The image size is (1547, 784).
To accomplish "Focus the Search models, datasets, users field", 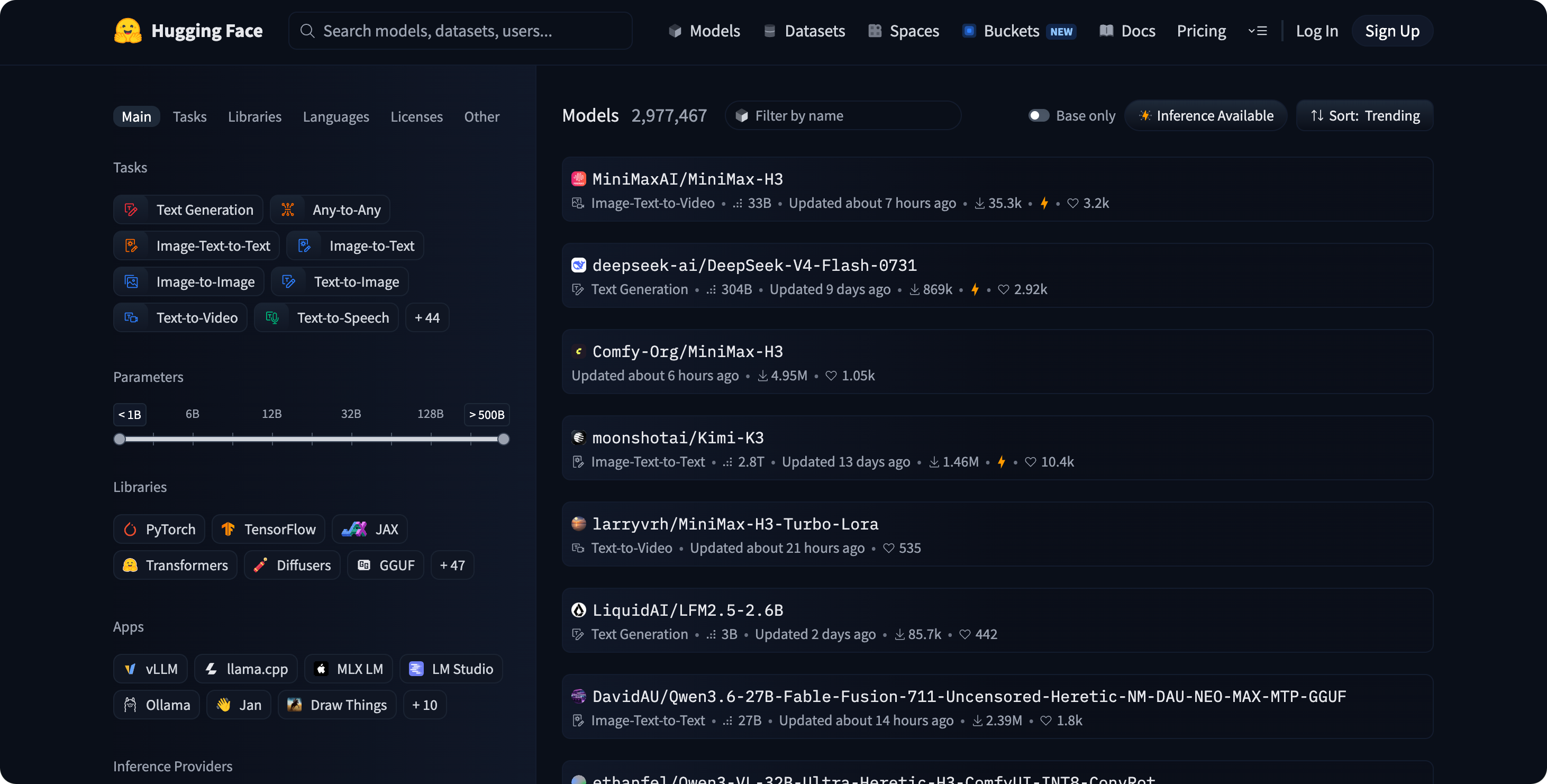I will [x=460, y=31].
